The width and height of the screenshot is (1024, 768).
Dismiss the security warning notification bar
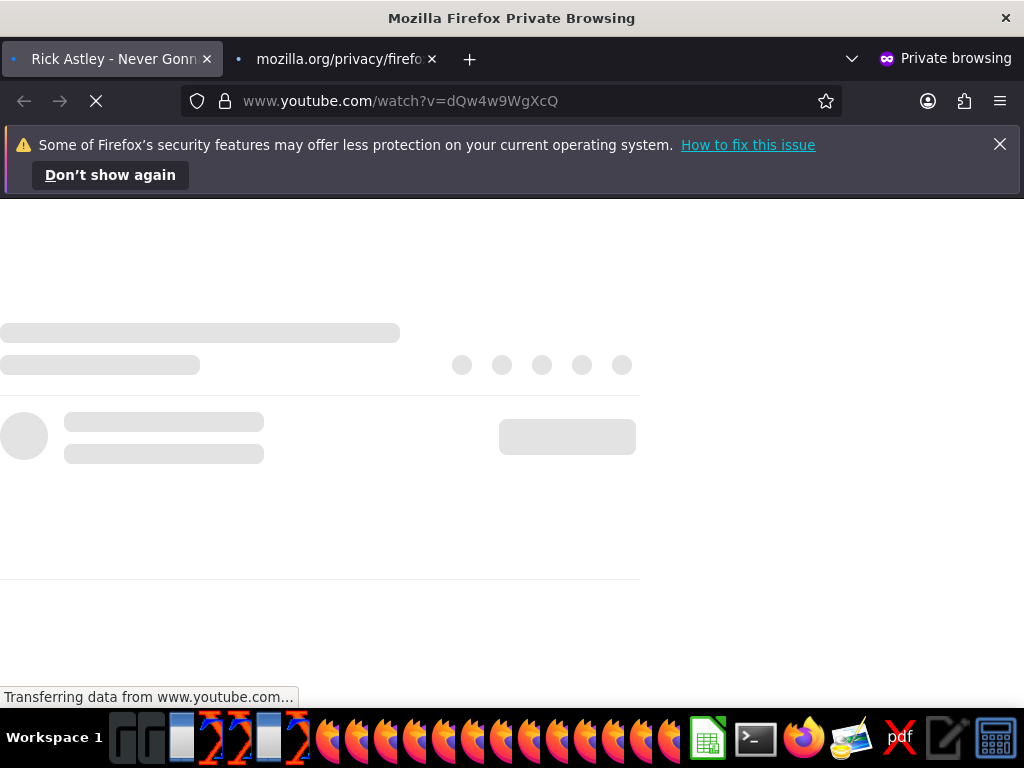pos(999,144)
